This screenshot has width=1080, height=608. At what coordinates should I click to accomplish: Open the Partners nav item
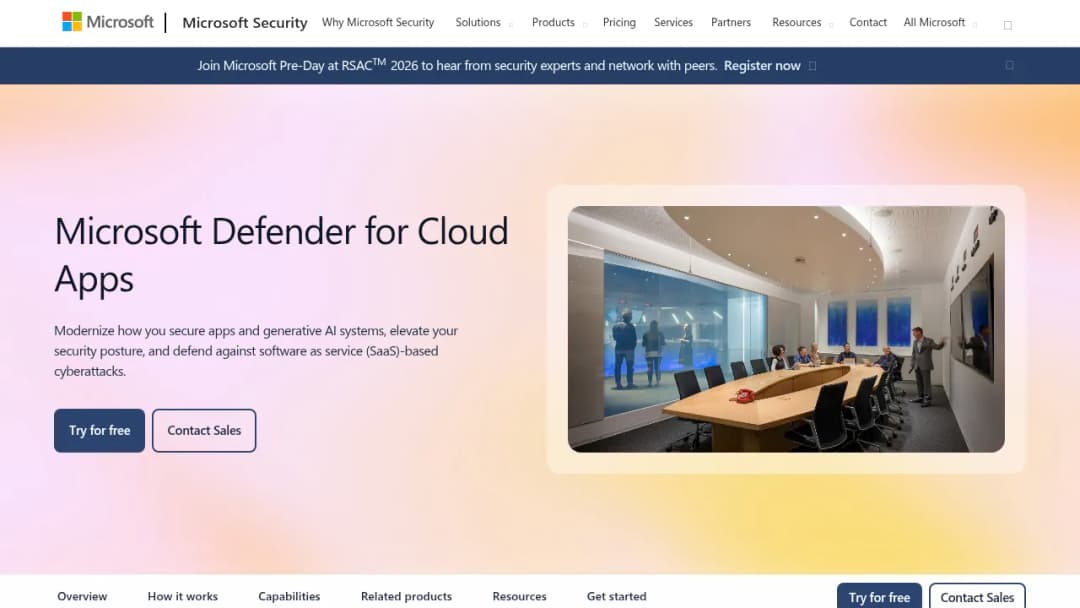click(731, 22)
